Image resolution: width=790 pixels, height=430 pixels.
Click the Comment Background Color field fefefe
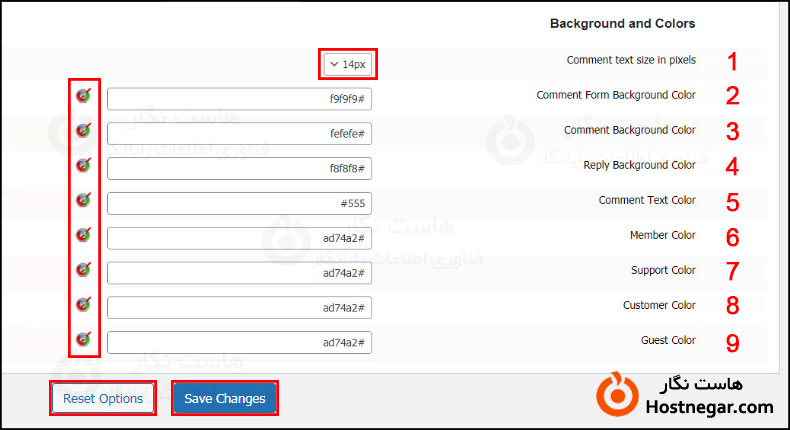click(x=239, y=134)
